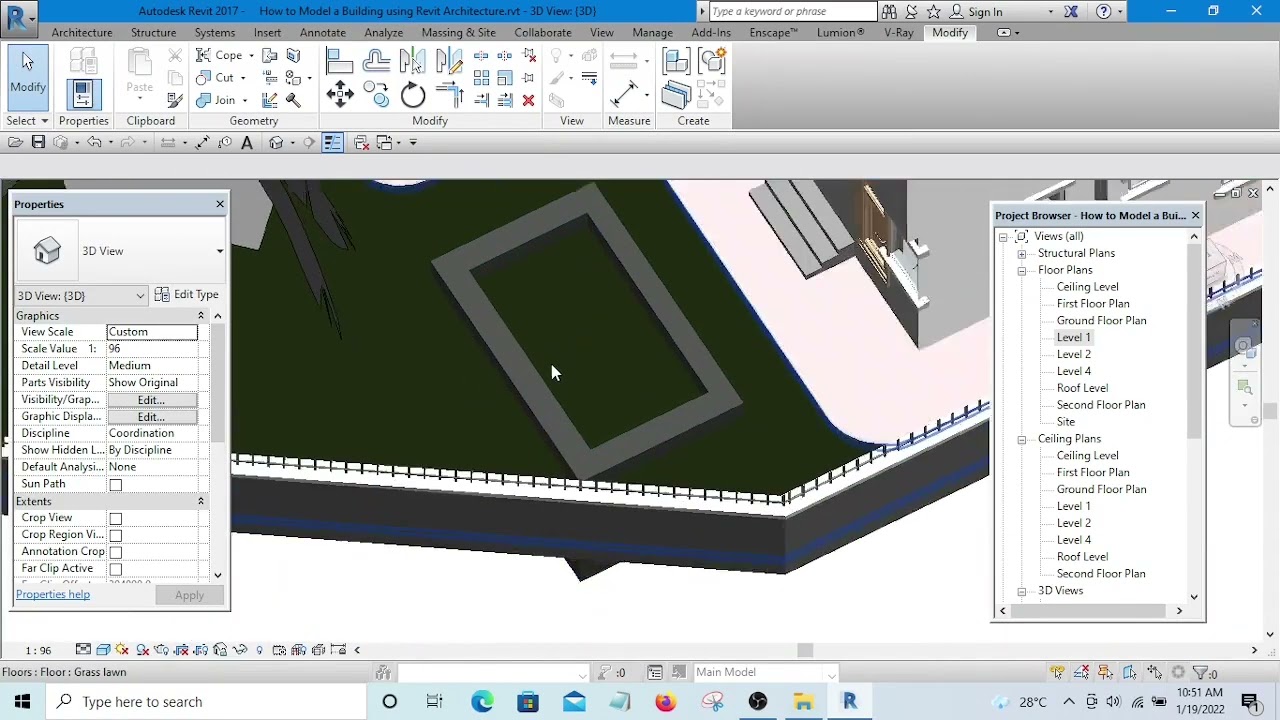Select the Rotate tool
The image size is (1280, 720).
pyautogui.click(x=412, y=96)
